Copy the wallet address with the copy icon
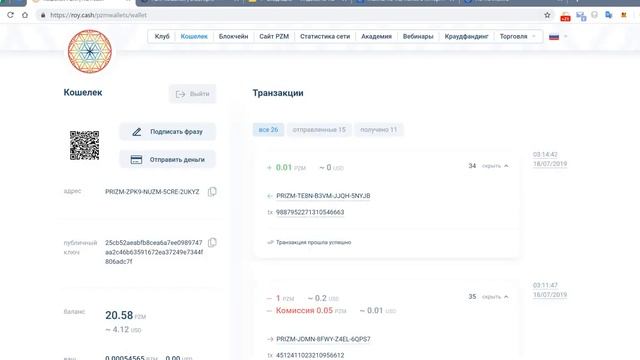This screenshot has width=640, height=360. [212, 192]
